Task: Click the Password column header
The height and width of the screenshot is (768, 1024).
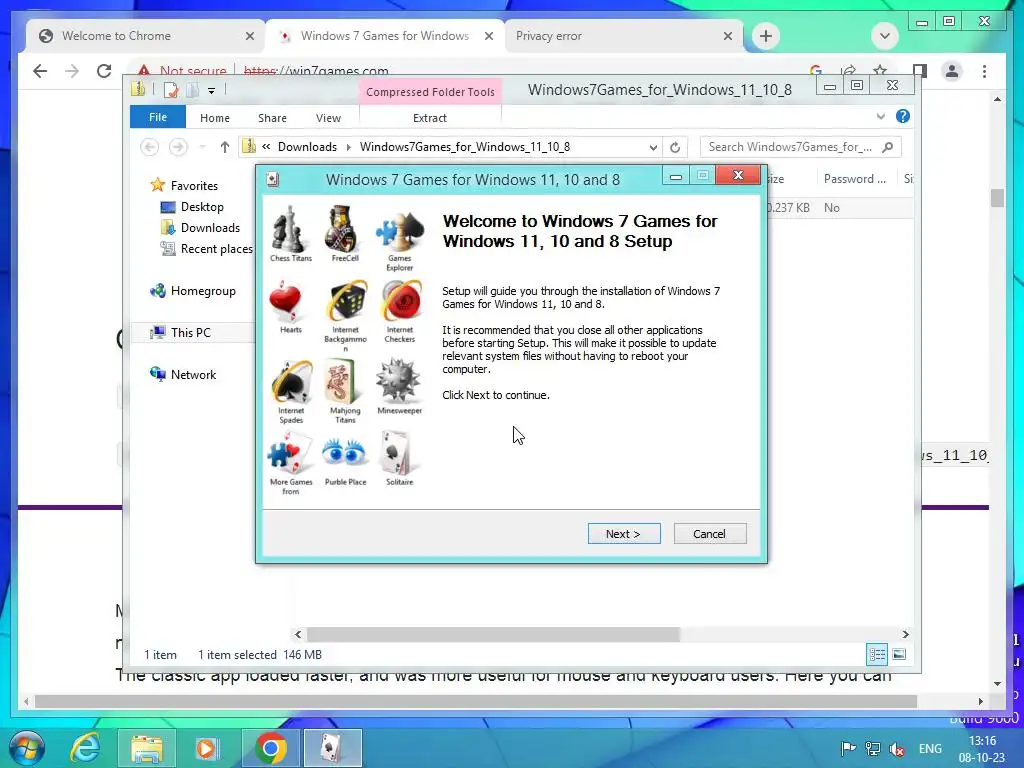Action: (855, 179)
